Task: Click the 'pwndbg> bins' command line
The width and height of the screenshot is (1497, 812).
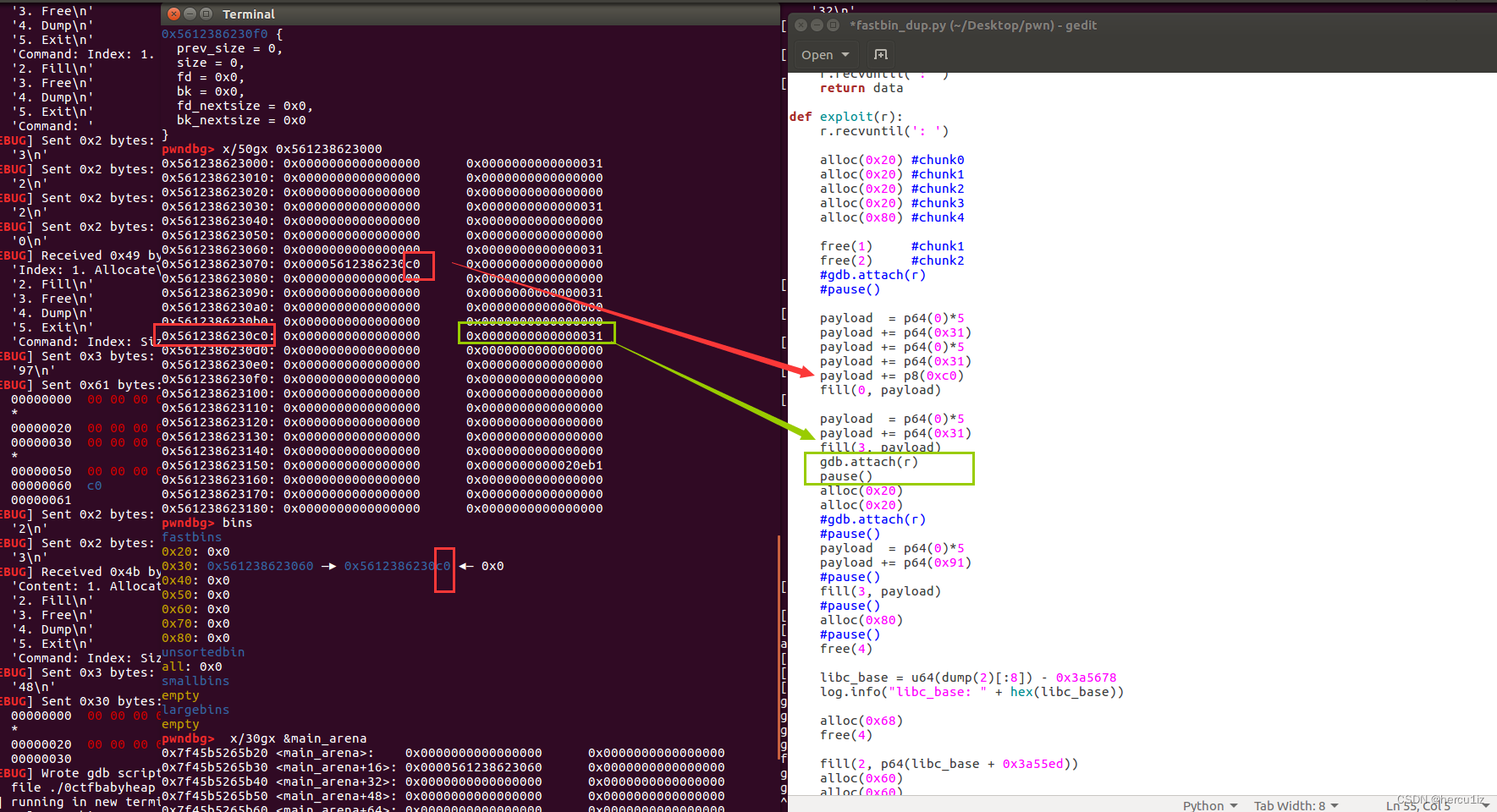Action: click(x=207, y=523)
